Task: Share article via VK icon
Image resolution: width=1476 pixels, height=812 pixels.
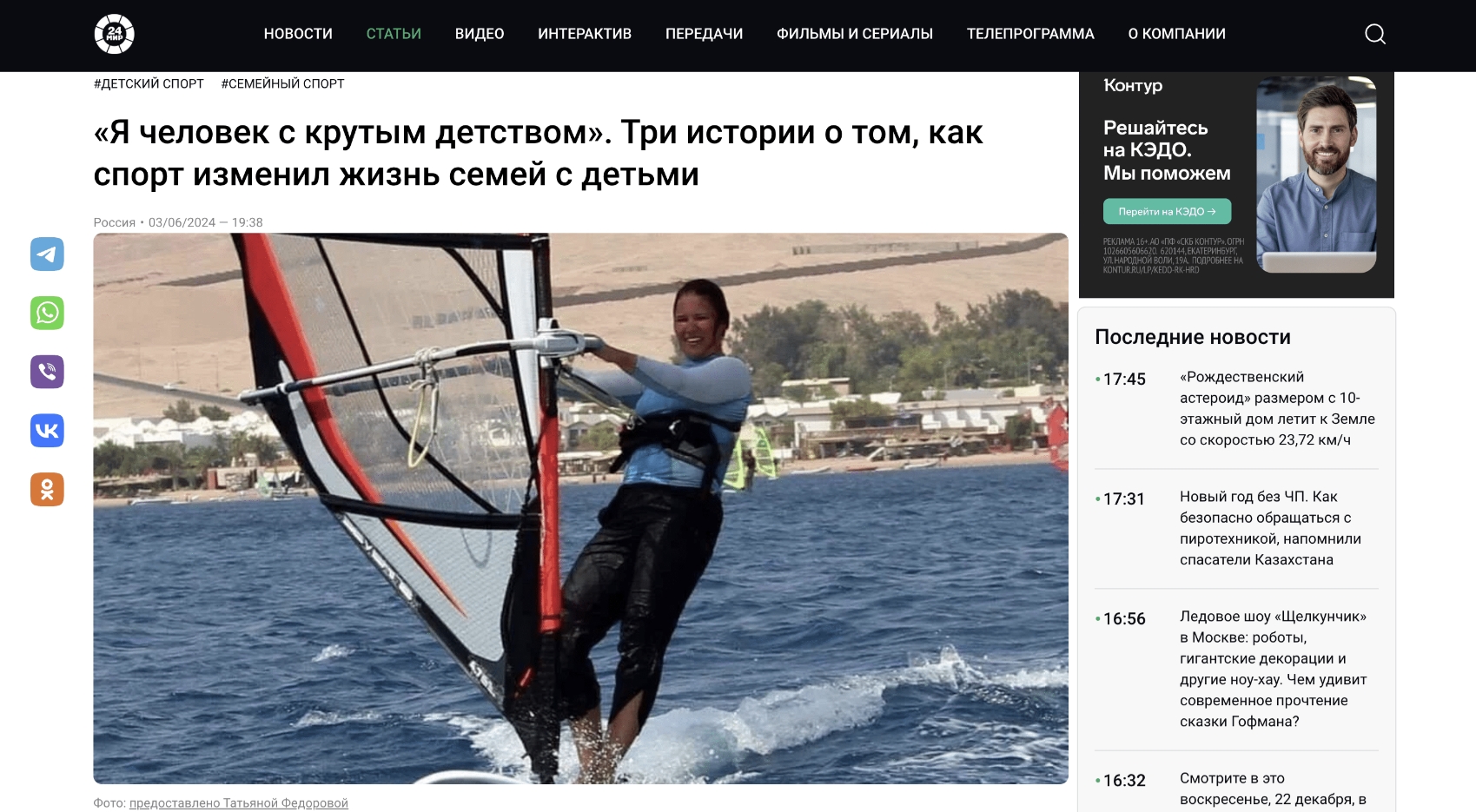Action: click(x=48, y=431)
